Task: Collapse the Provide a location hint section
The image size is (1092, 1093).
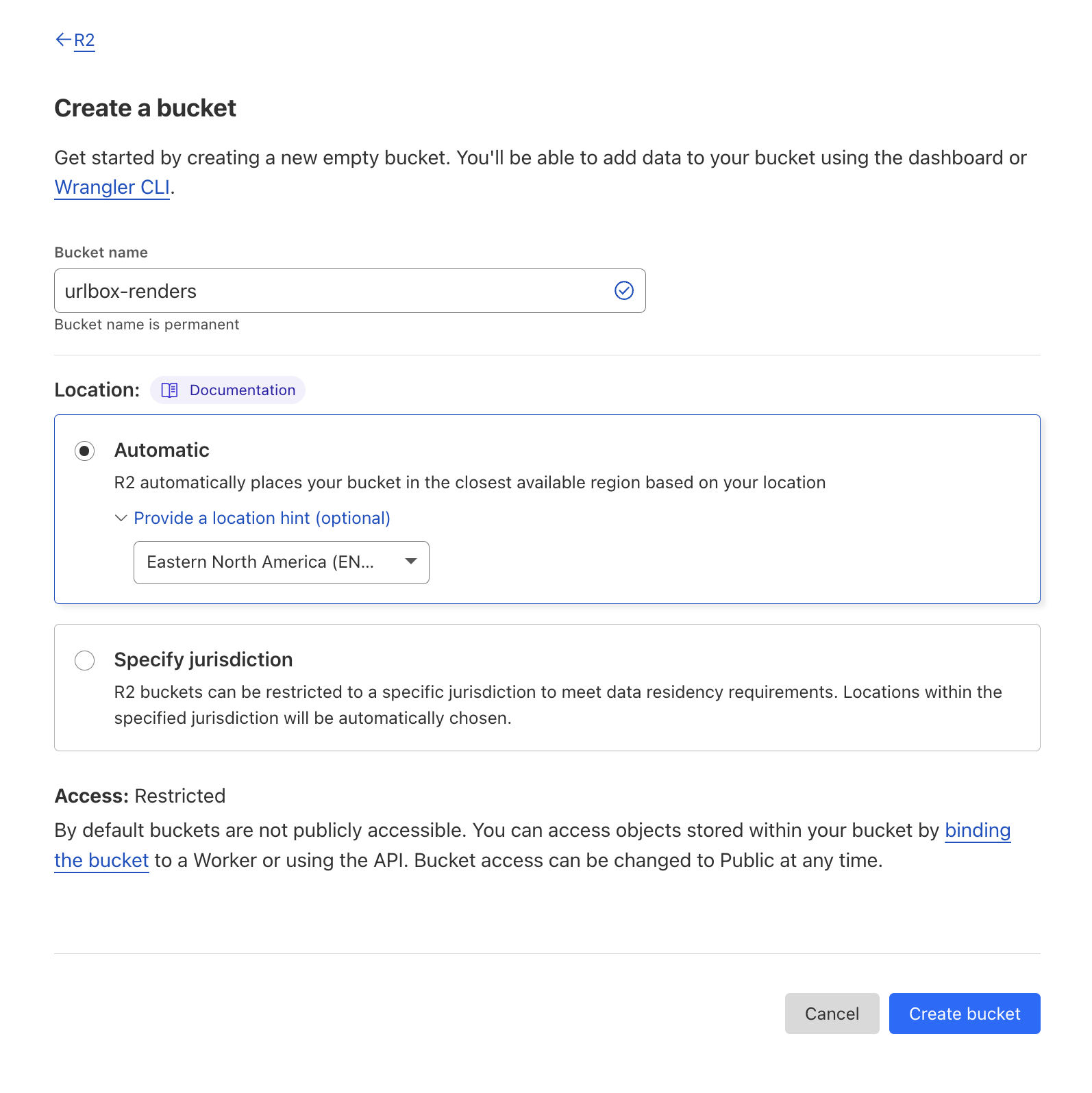Action: [262, 518]
